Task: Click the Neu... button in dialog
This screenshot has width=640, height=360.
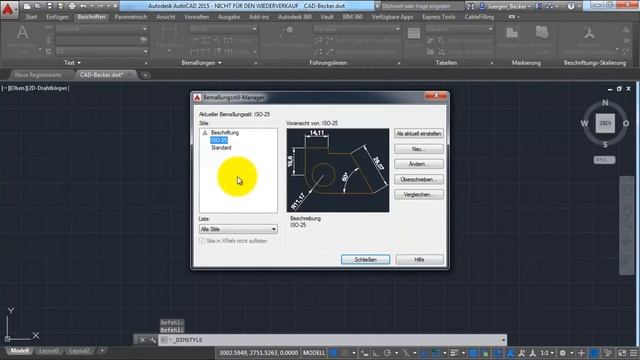Action: 419,149
